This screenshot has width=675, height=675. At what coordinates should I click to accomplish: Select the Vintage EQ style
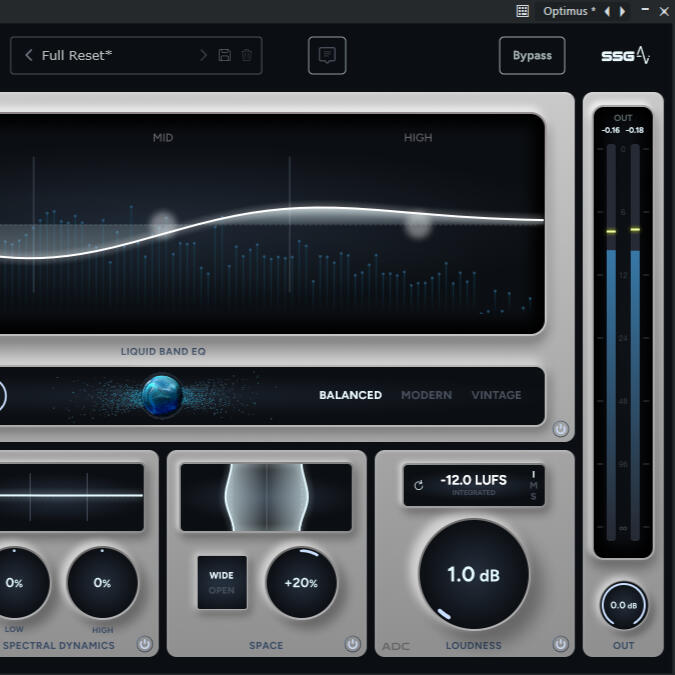pos(496,395)
